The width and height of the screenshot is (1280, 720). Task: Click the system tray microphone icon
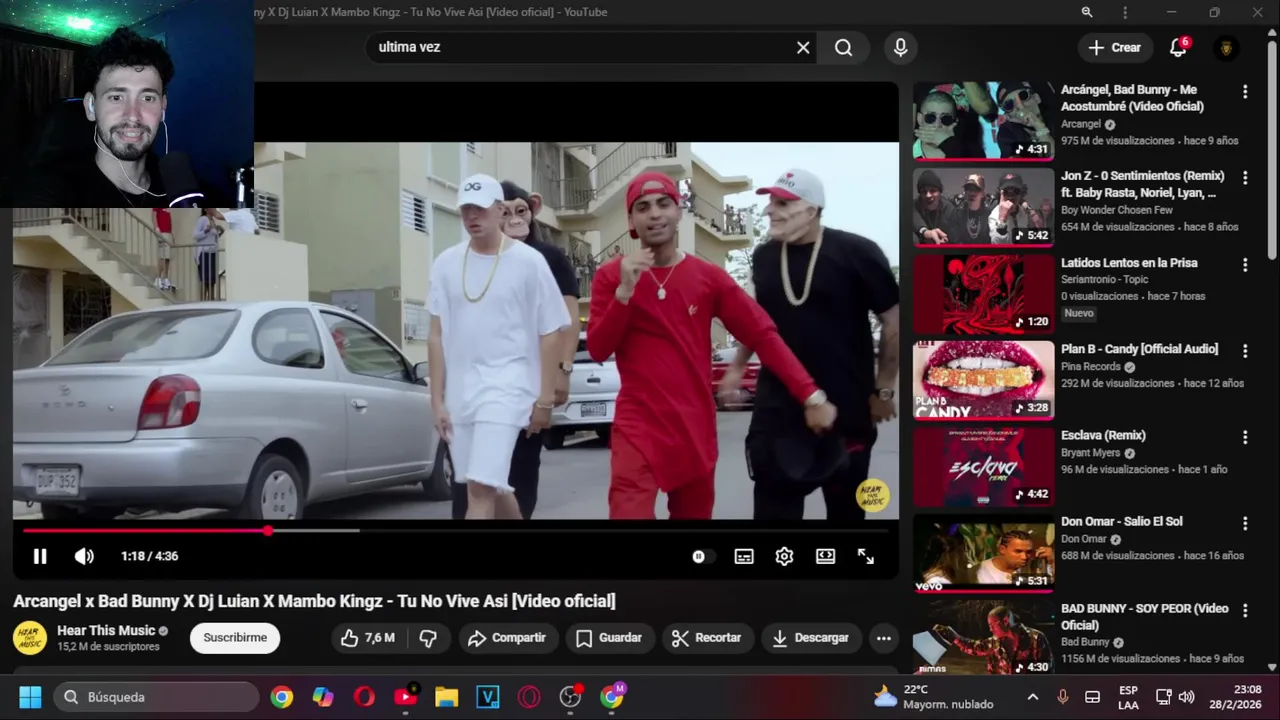[x=1063, y=697]
